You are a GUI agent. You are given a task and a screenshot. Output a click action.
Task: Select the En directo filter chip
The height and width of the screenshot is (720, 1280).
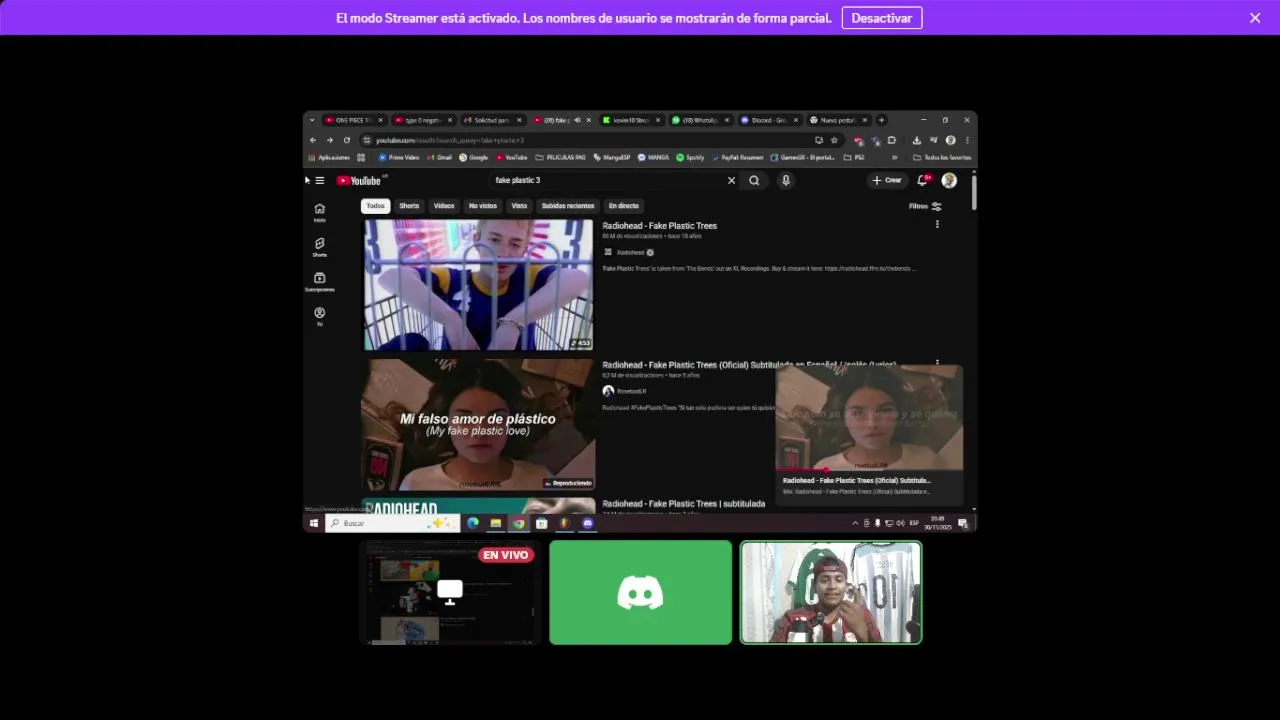coord(624,206)
